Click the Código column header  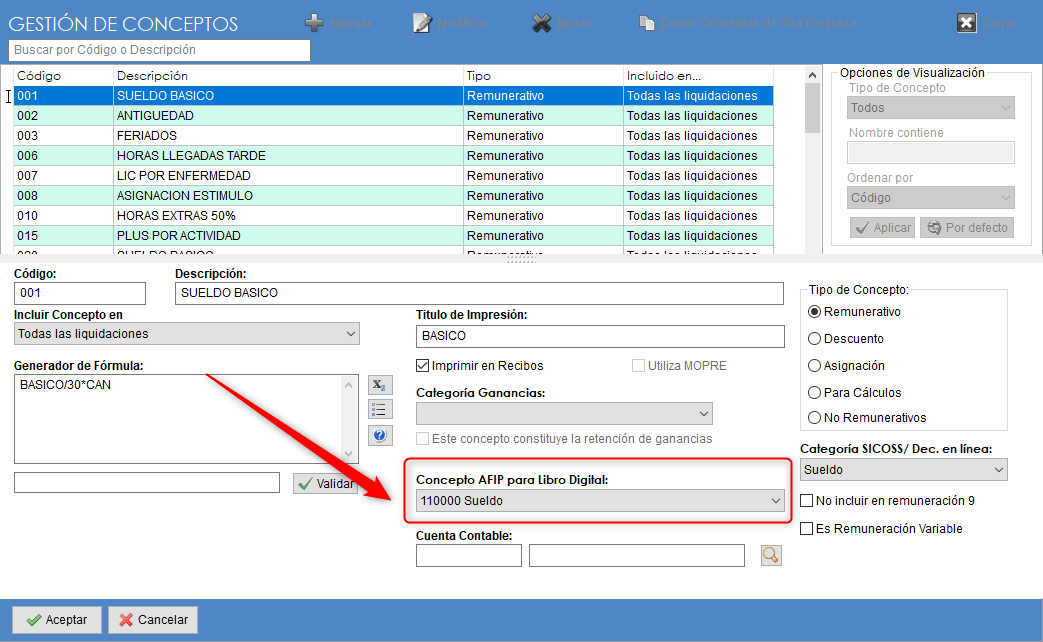pos(64,76)
